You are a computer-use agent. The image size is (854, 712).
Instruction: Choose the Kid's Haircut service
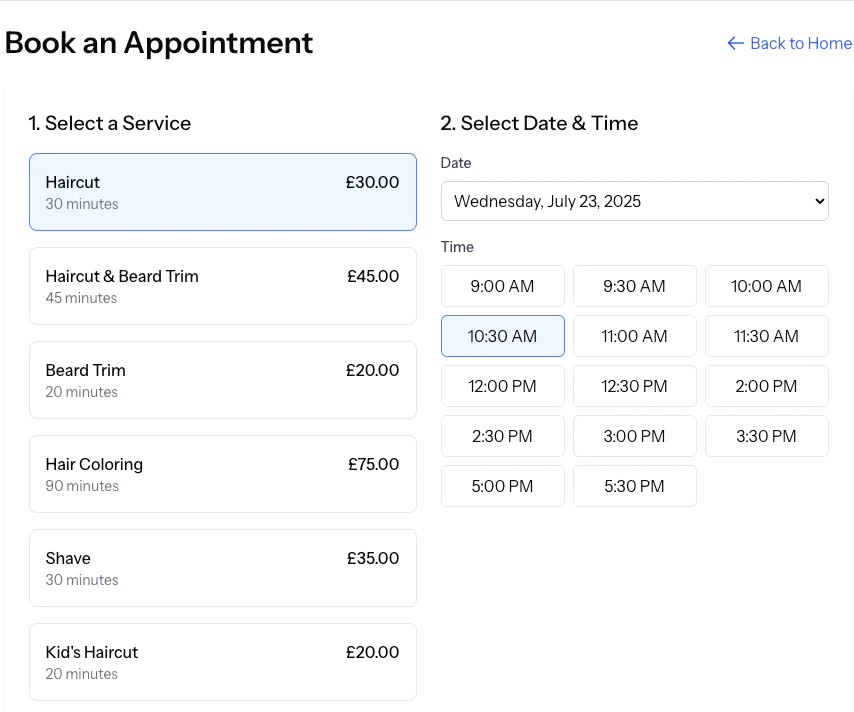click(x=222, y=662)
